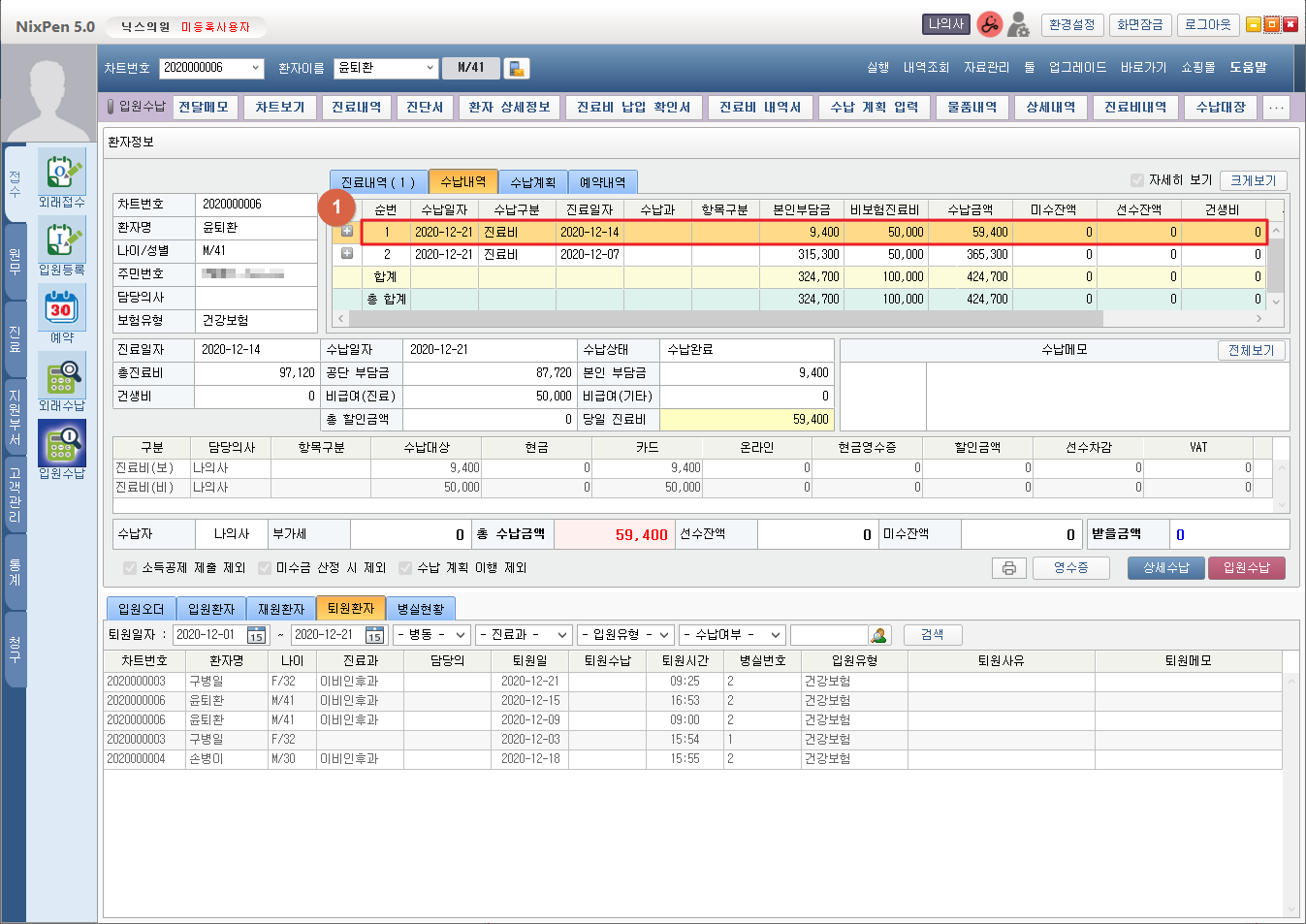
Task: Click the 입원수납 sidebar icon
Action: point(61,443)
